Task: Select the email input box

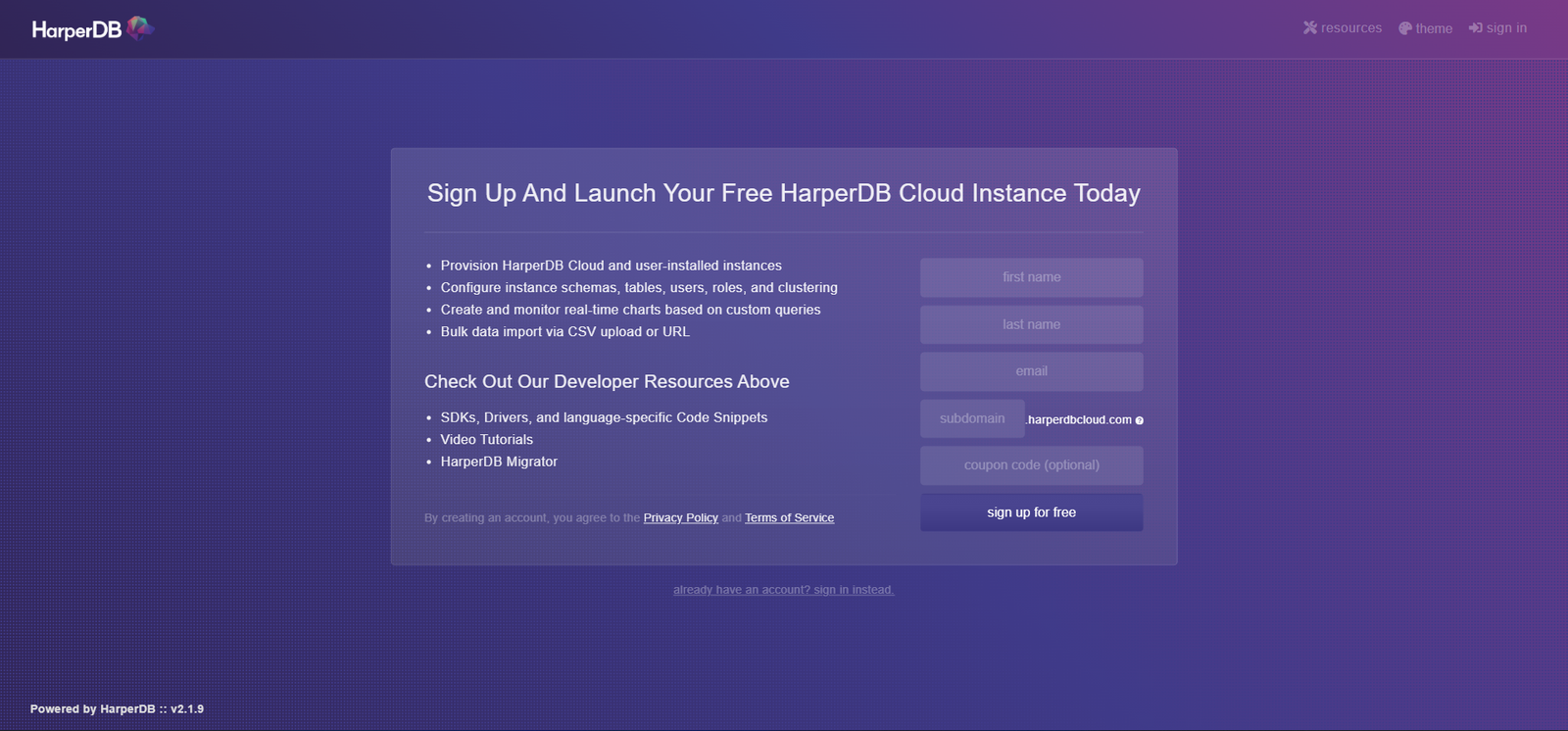Action: pos(1031,371)
